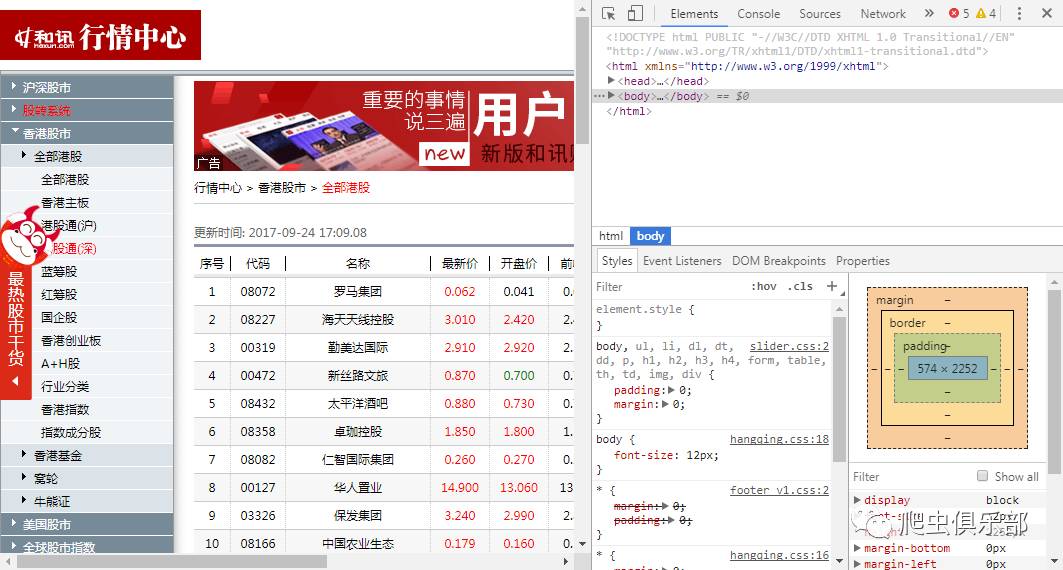Click the 香港主板 sidebar link

coord(65,203)
